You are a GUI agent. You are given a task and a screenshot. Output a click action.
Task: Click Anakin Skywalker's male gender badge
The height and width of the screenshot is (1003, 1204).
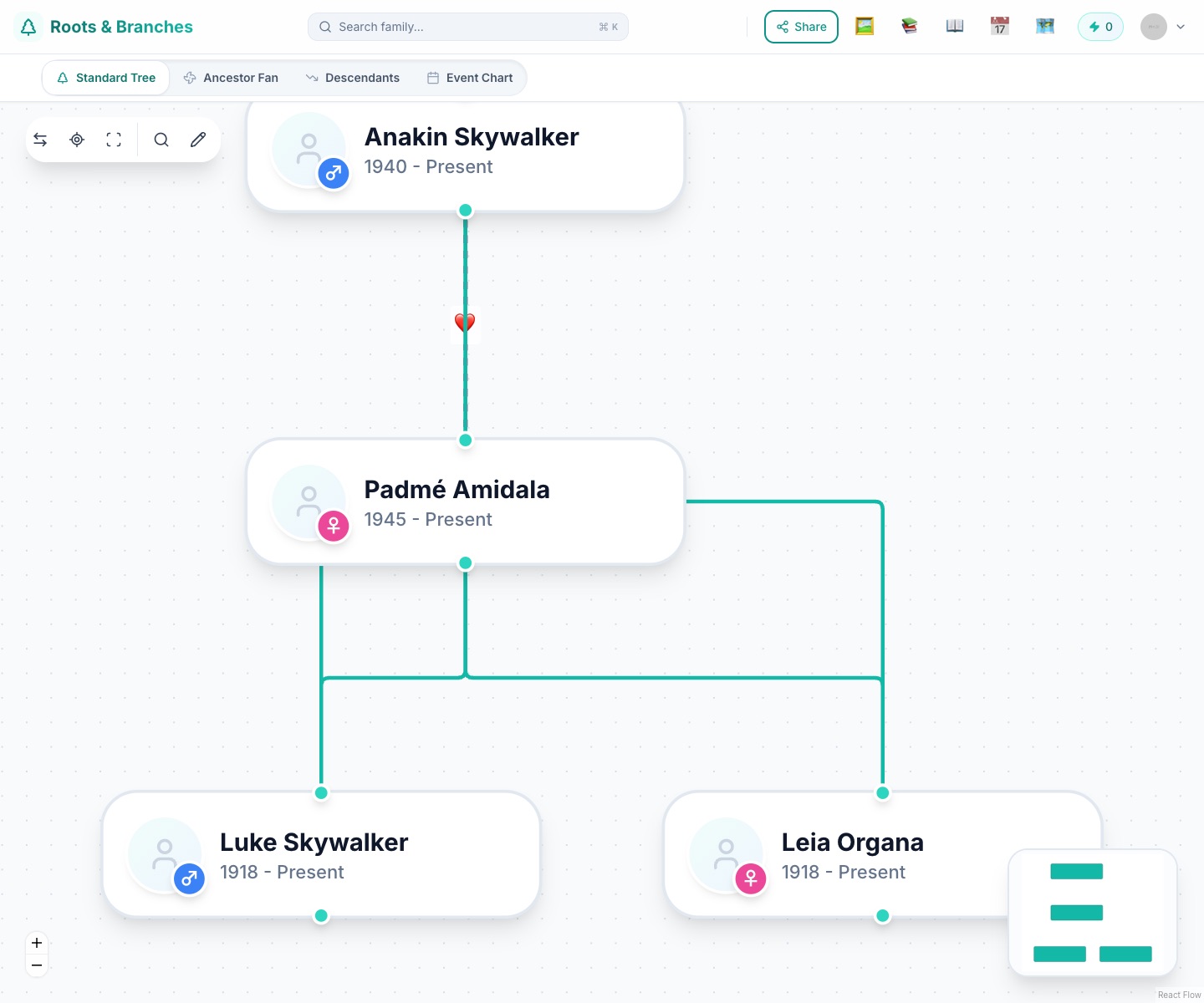tap(334, 174)
